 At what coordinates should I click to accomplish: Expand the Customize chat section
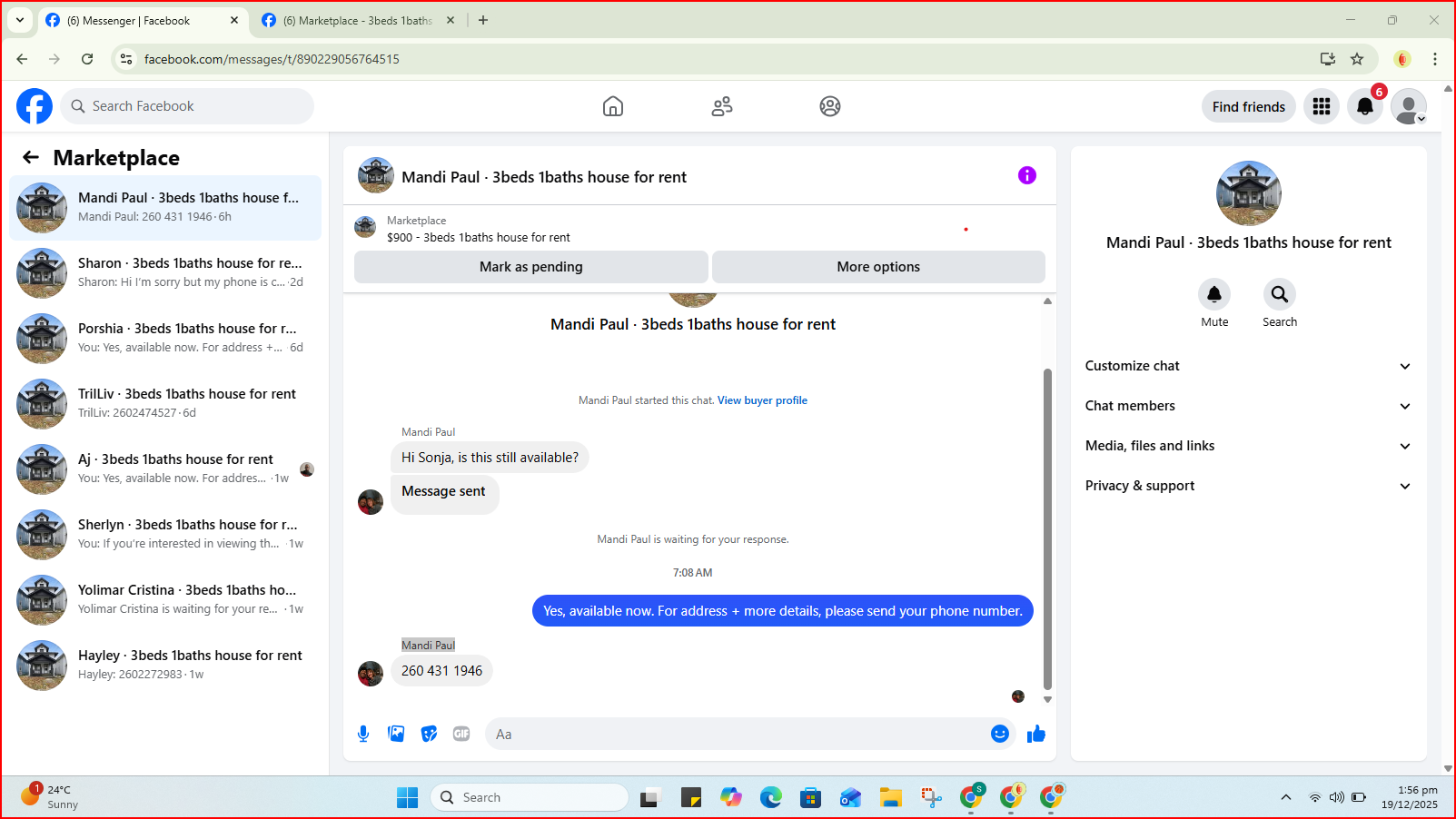pos(1249,366)
